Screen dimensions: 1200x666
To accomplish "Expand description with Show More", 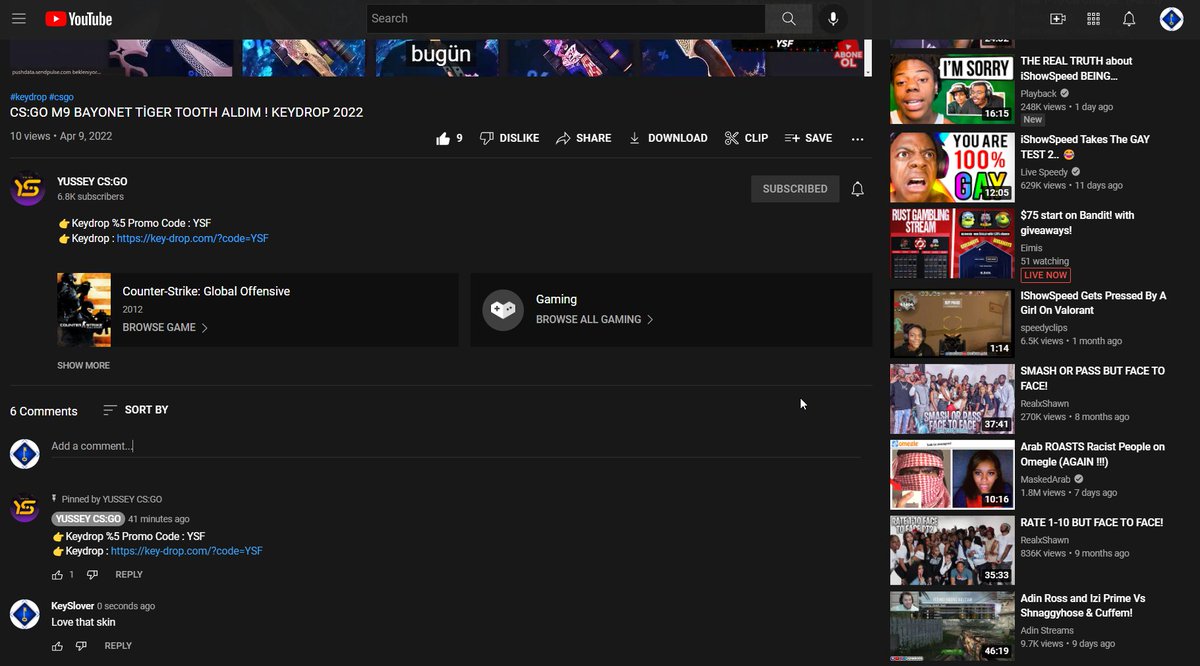I will [83, 366].
